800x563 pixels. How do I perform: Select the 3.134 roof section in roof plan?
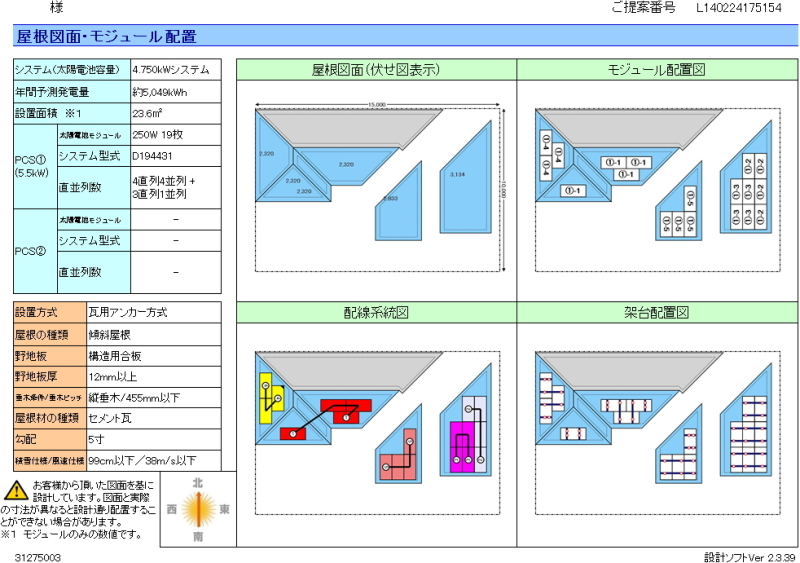point(458,178)
